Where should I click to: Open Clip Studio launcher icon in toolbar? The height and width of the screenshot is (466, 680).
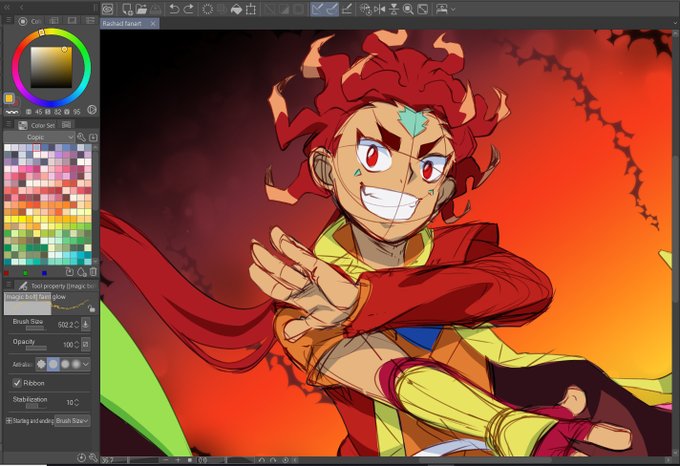[x=108, y=9]
